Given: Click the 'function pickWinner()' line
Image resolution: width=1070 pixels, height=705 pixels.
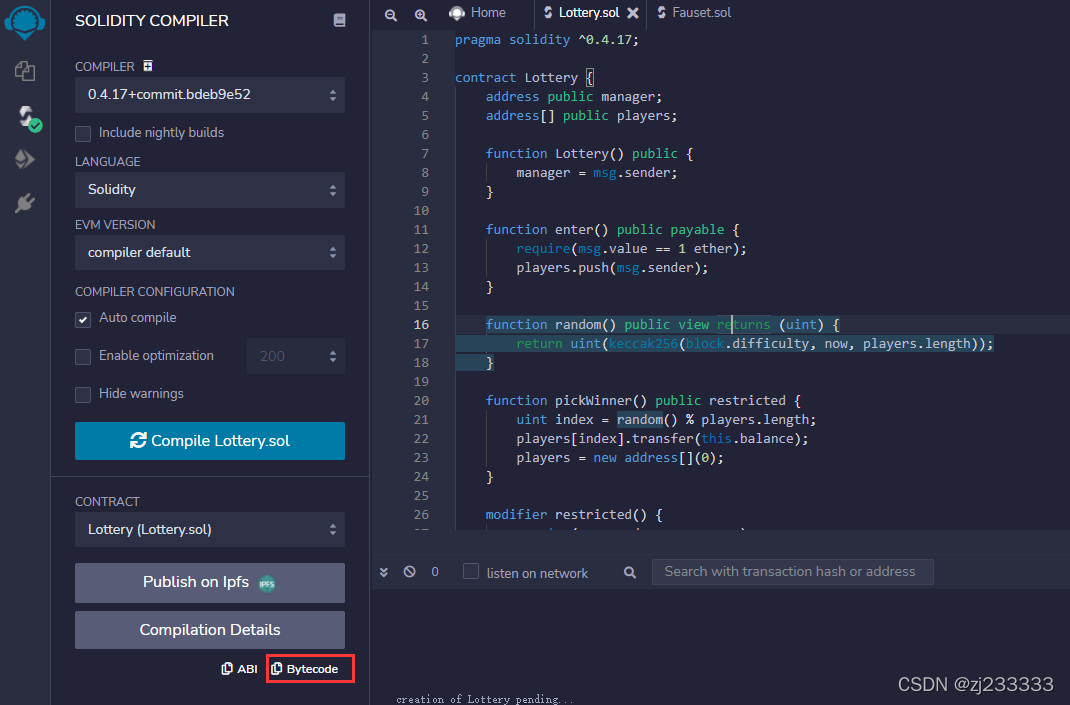Looking at the screenshot, I should pyautogui.click(x=643, y=401).
